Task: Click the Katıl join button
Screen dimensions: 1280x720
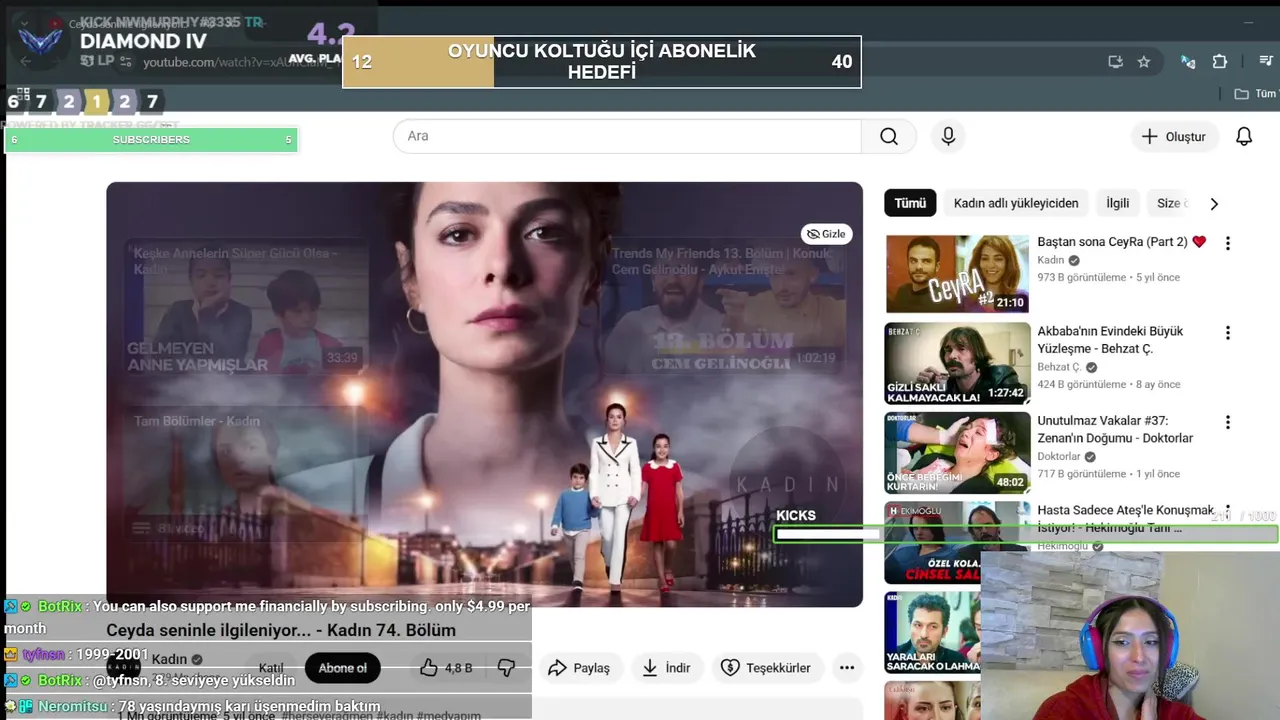Action: [271, 668]
